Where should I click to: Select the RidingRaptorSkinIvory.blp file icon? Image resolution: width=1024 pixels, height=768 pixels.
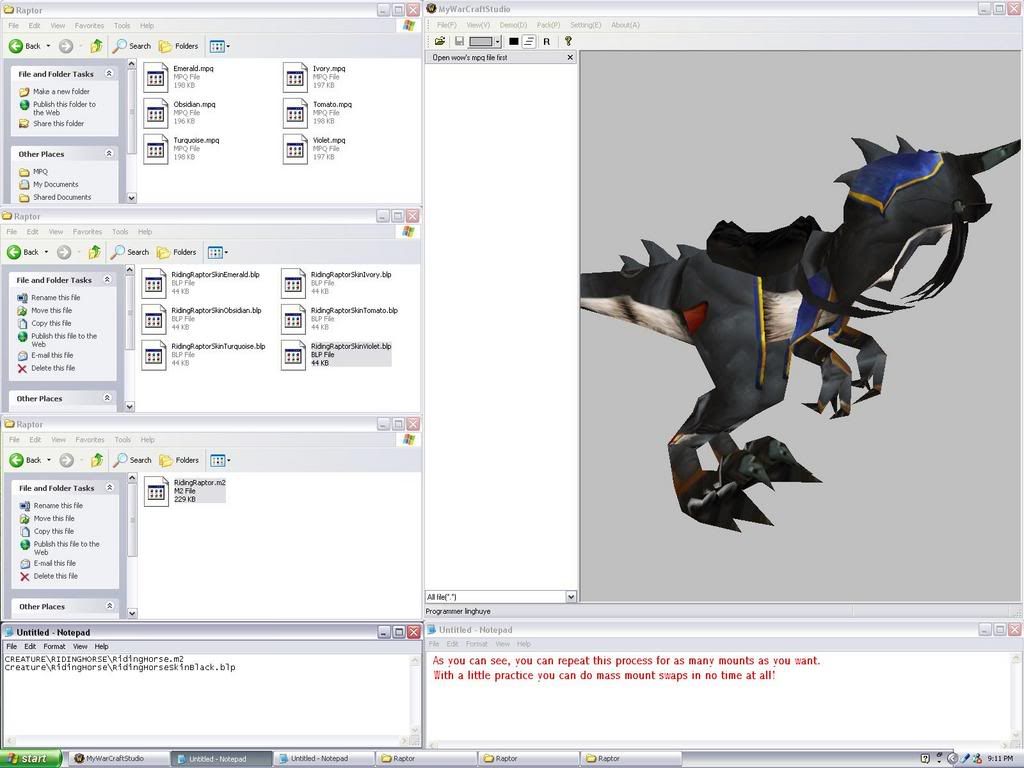tap(293, 284)
